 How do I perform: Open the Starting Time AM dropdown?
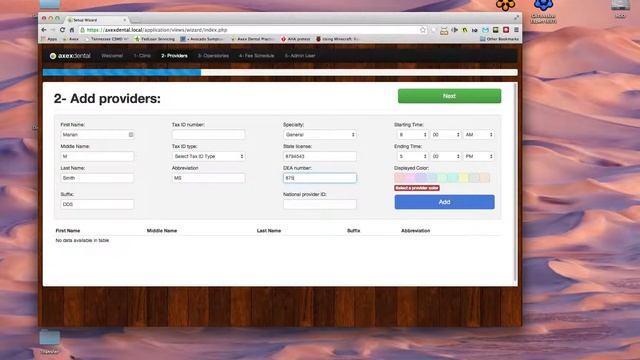479,135
